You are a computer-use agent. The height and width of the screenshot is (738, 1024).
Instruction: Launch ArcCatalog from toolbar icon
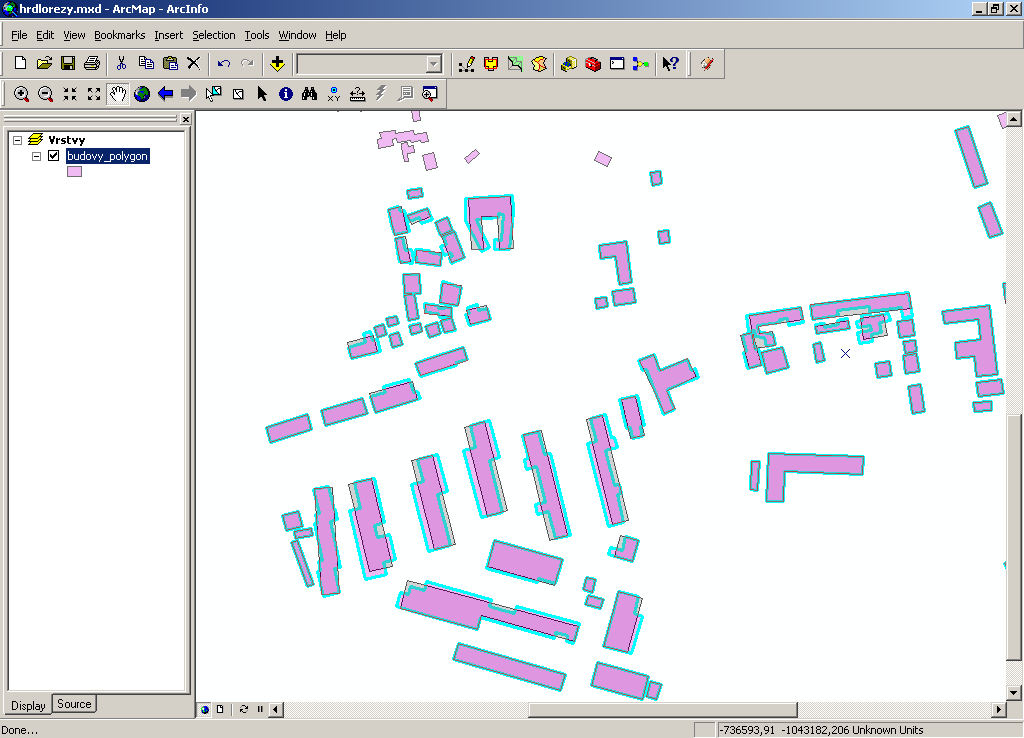pos(569,64)
